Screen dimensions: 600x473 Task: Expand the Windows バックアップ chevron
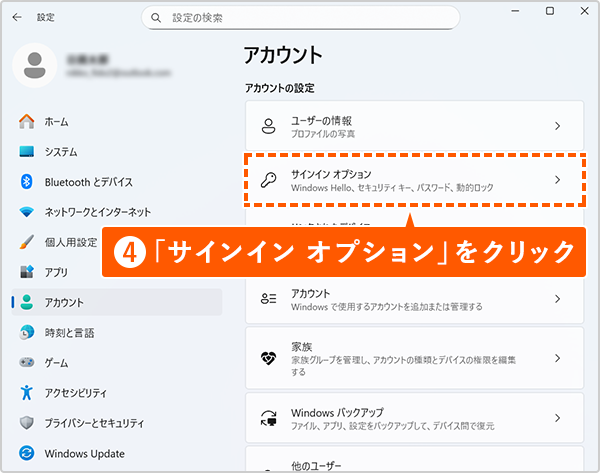(557, 418)
